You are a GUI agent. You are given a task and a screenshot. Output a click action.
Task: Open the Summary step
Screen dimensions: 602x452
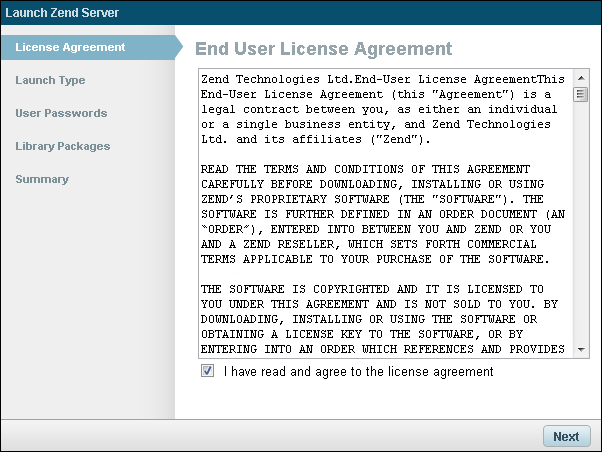[x=42, y=179]
